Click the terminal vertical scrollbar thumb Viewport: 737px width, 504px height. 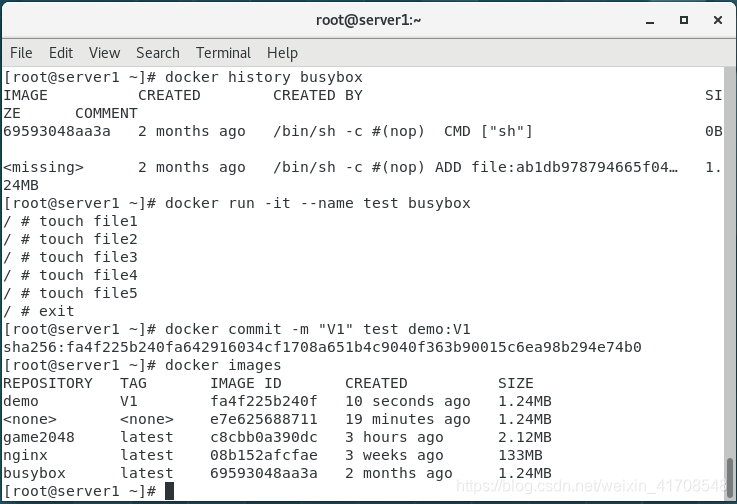pyautogui.click(x=730, y=477)
